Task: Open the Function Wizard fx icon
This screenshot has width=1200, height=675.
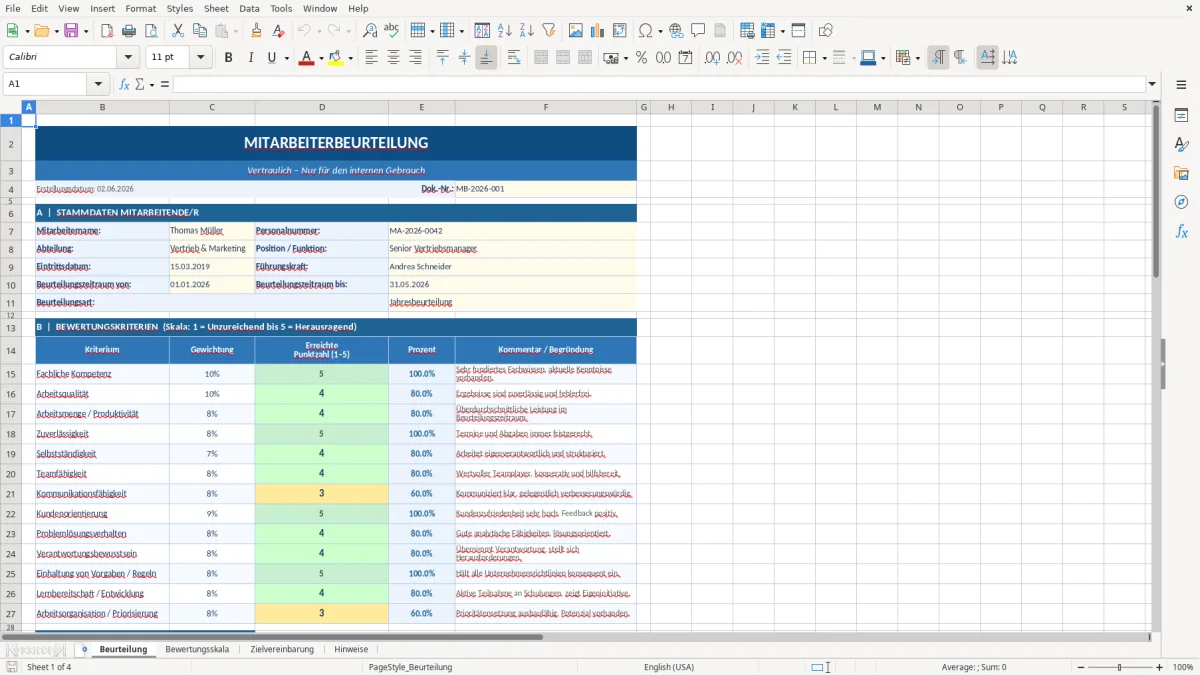Action: click(x=124, y=85)
